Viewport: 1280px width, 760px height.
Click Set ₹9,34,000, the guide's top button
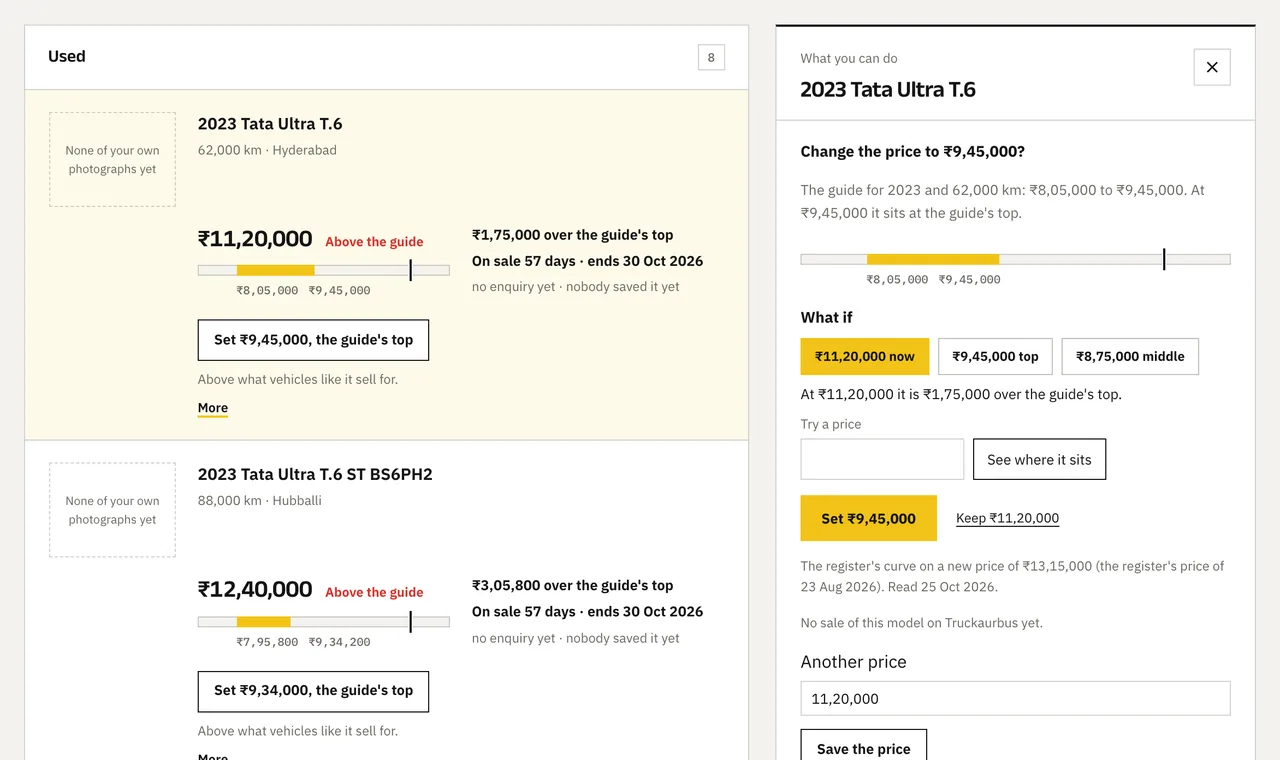(313, 691)
